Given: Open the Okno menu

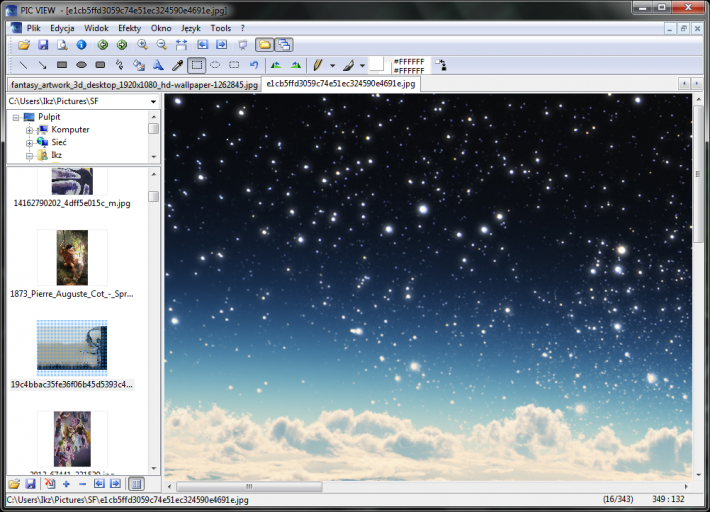Looking at the screenshot, I should (161, 28).
